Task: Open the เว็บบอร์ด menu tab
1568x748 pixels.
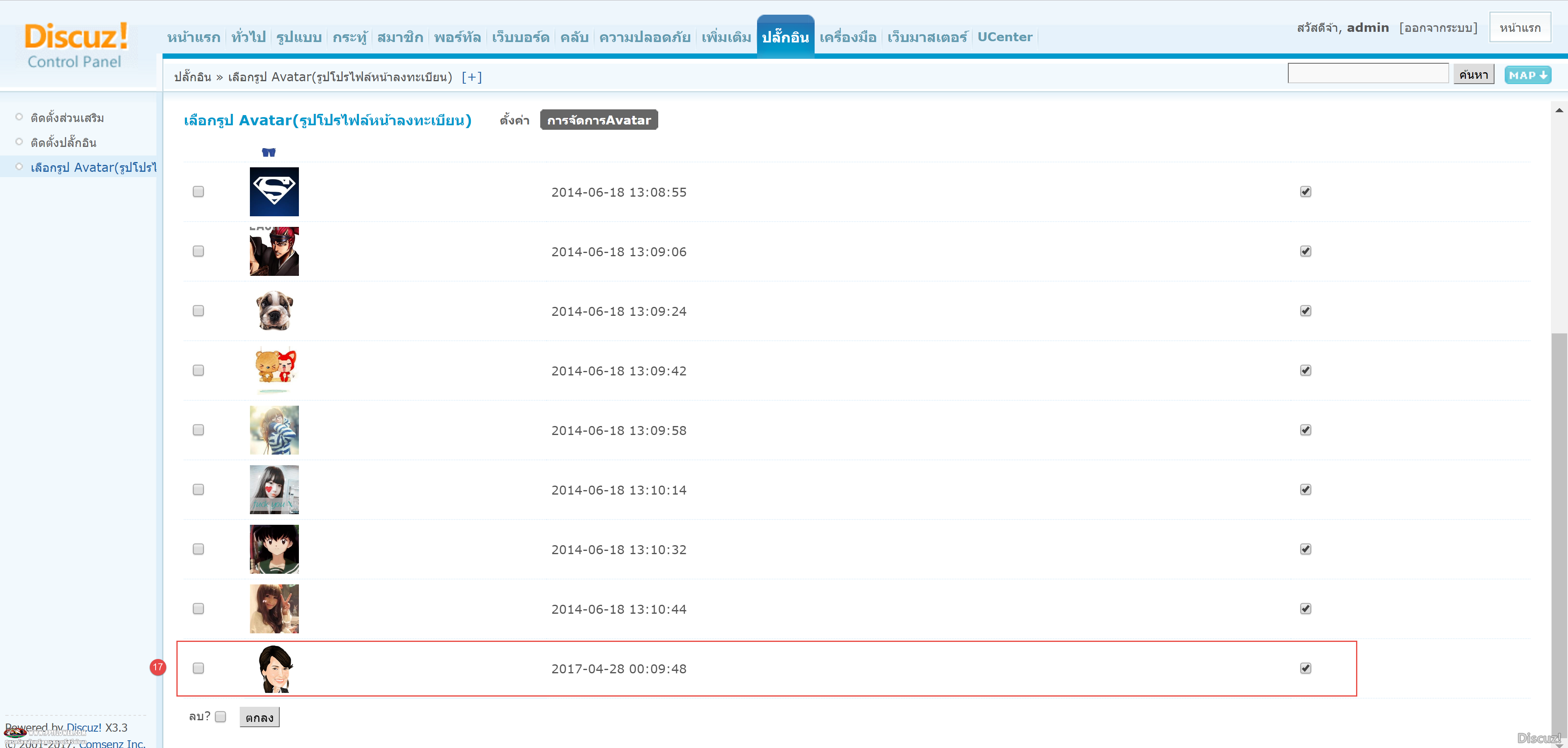Action: point(521,37)
